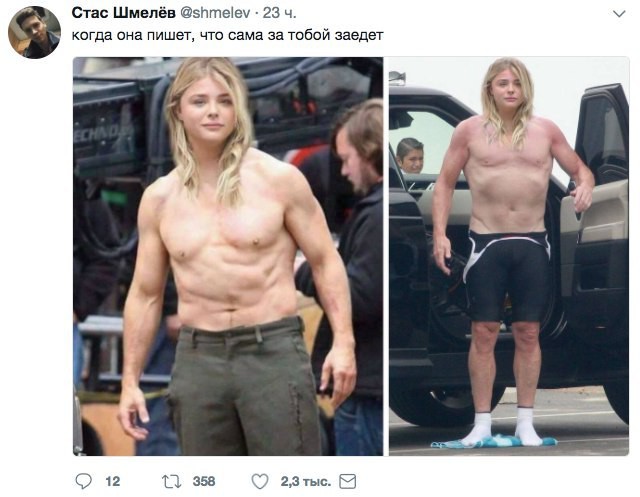
Task: View the right photo beside the black truck
Action: (509, 256)
